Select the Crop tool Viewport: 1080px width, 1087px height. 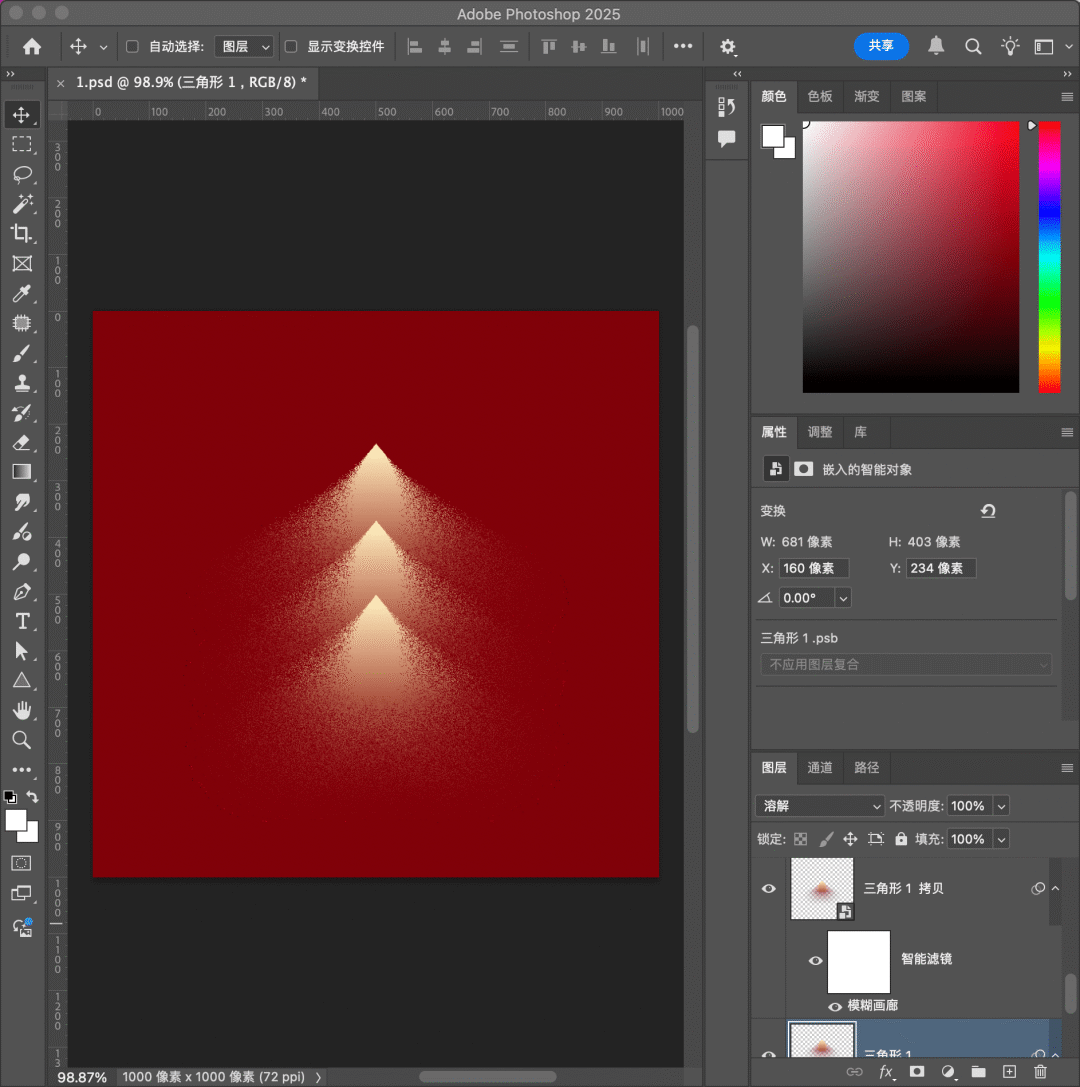coord(22,233)
